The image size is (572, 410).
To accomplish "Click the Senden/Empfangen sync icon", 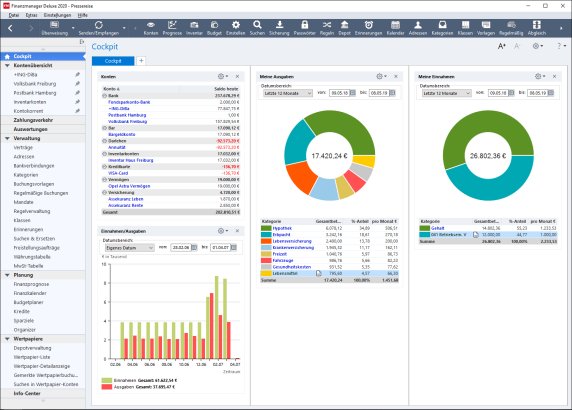I will tap(98, 25).
